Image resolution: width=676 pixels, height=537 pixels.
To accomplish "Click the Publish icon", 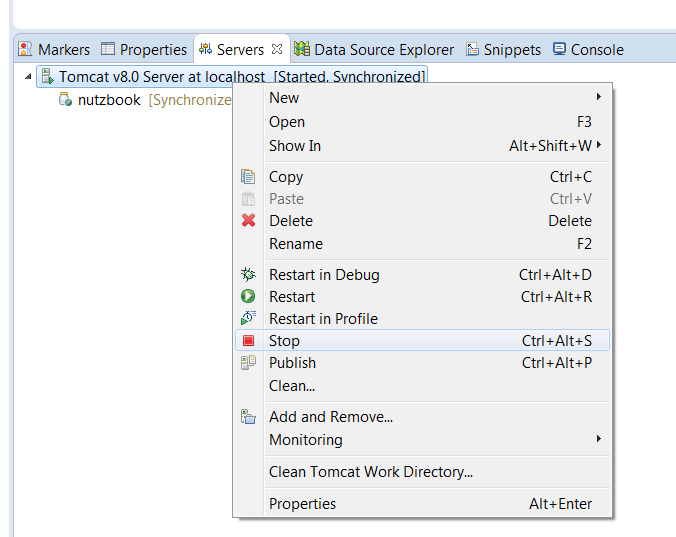I will coord(248,362).
